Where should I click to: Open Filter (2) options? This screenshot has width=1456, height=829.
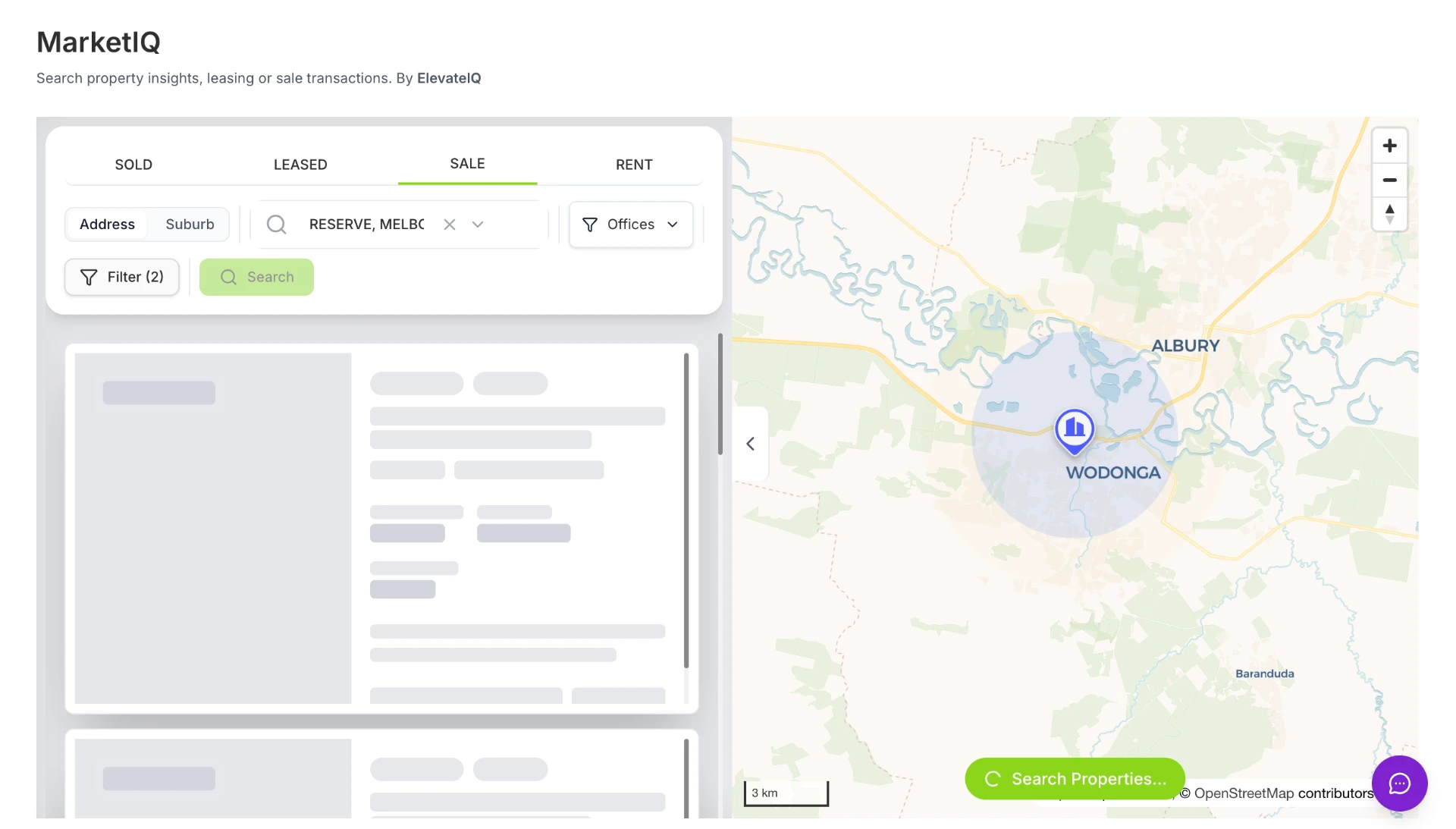[x=122, y=277]
